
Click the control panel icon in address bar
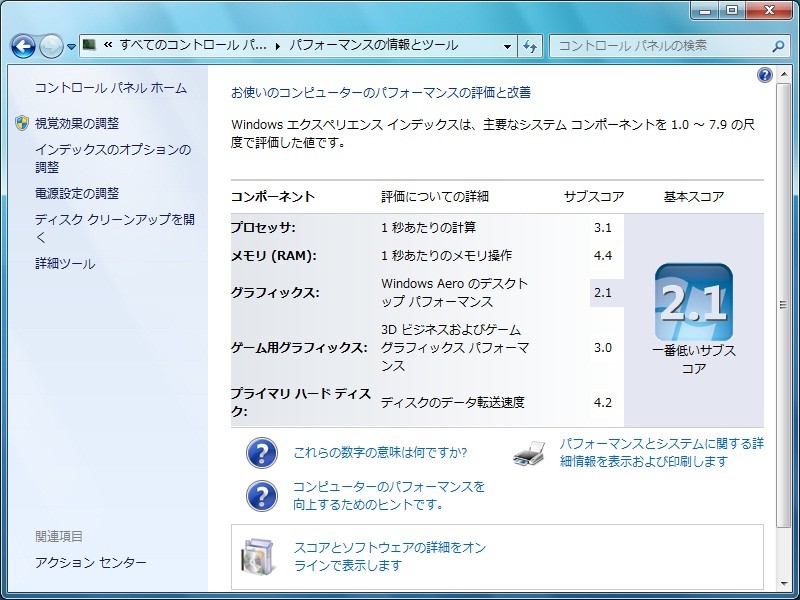pos(89,45)
